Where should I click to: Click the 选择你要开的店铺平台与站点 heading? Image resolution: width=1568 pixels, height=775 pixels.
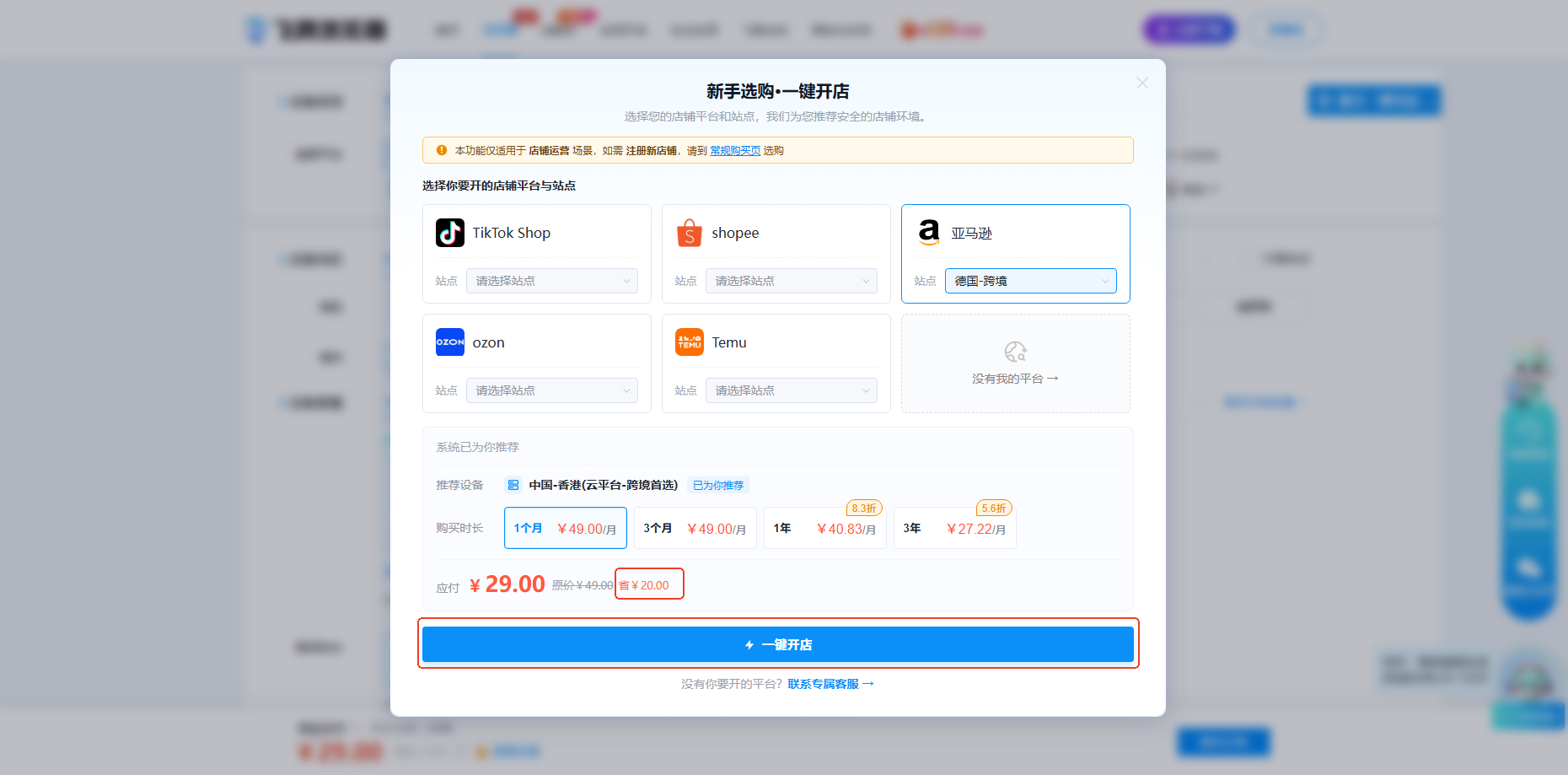coord(499,186)
